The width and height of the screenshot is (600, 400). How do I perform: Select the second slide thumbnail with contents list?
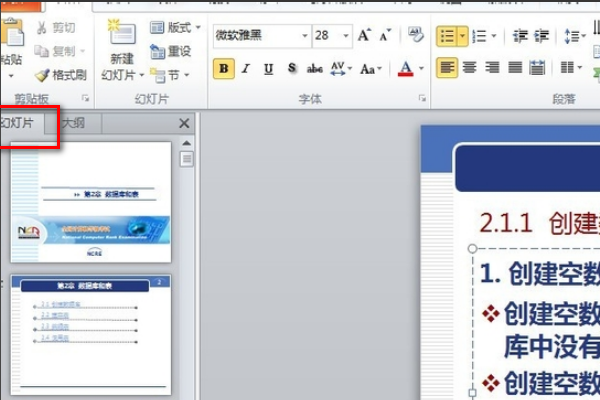pyautogui.click(x=91, y=335)
